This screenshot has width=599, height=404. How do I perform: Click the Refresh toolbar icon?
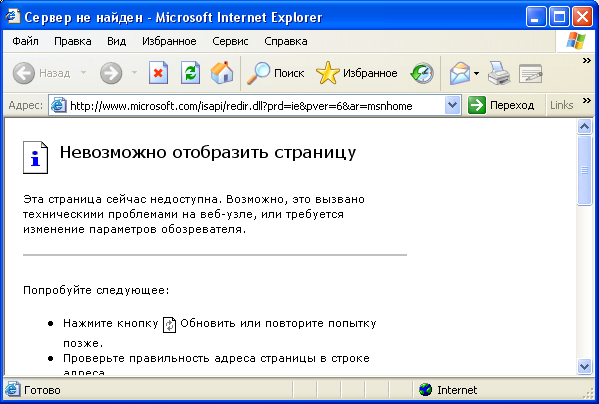coord(190,73)
